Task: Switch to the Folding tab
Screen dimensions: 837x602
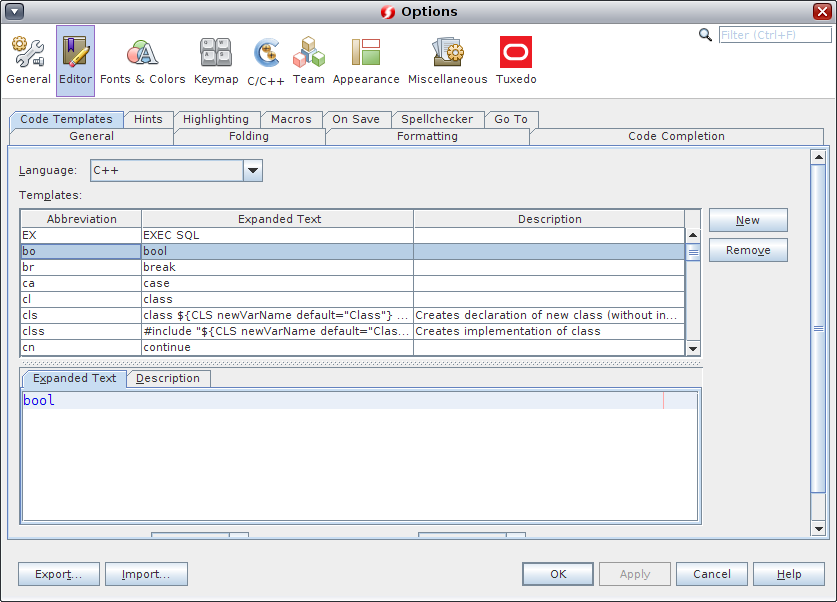Action: pos(249,136)
